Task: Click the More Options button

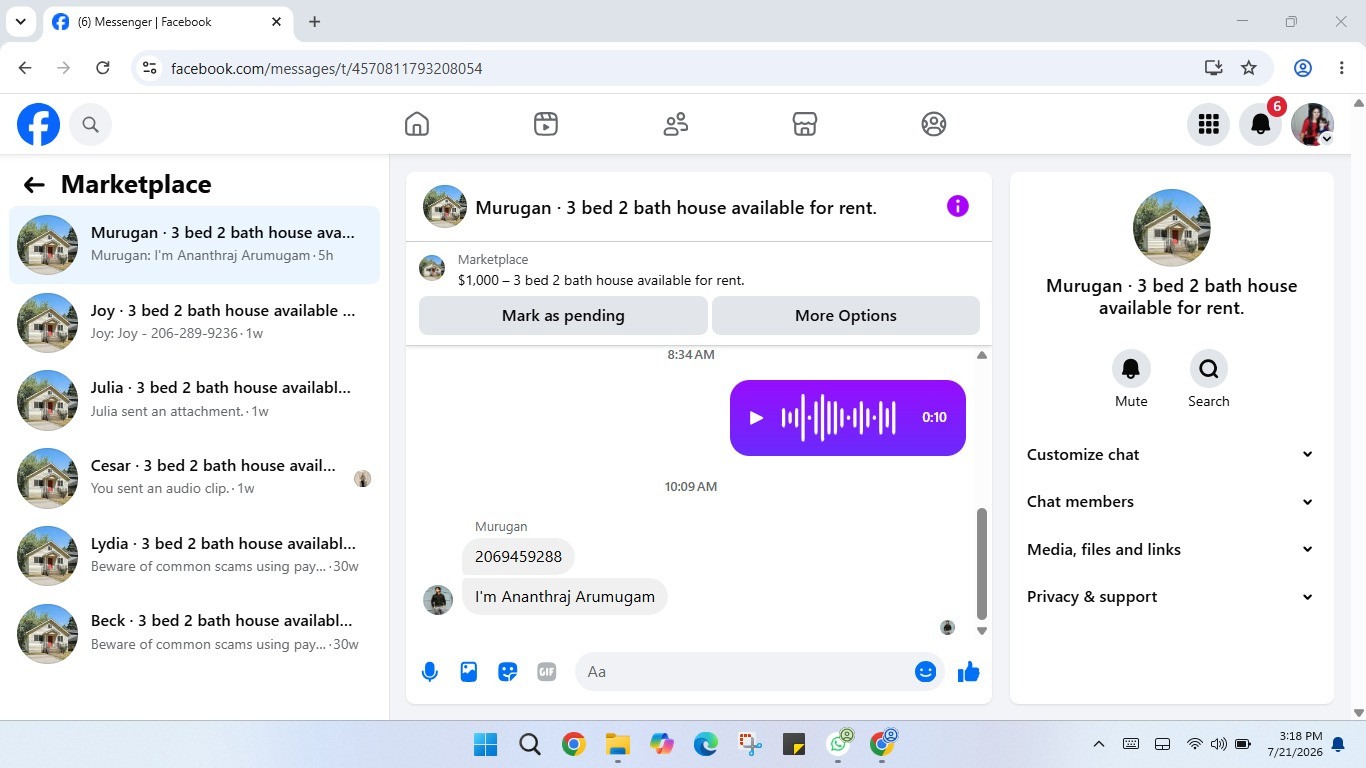Action: click(846, 315)
